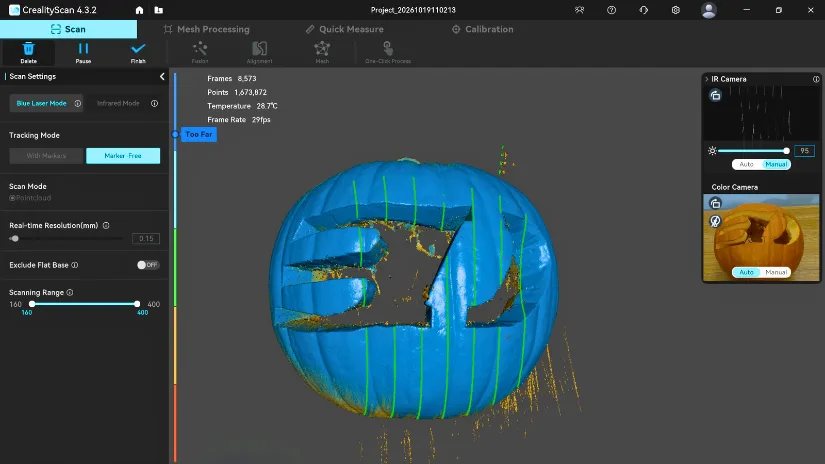The height and width of the screenshot is (464, 825).
Task: Click the Scanning Range maximum handle
Action: coord(137,304)
